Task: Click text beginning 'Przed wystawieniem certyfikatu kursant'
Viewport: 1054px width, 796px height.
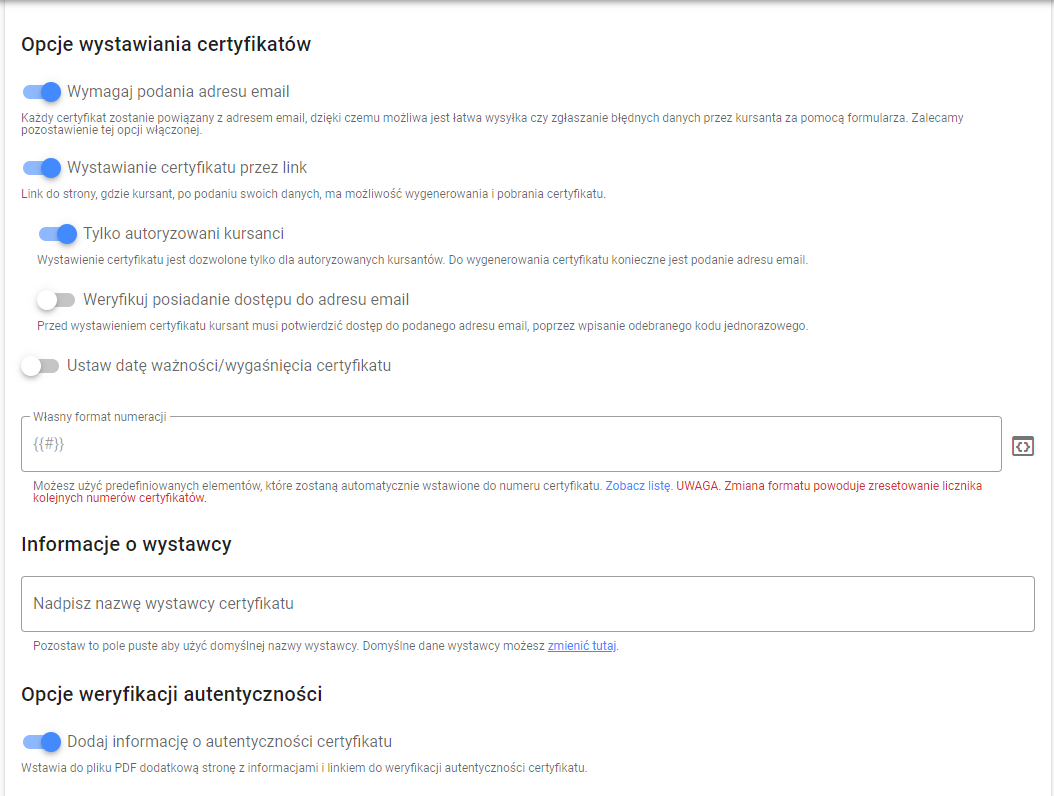Action: (x=422, y=325)
